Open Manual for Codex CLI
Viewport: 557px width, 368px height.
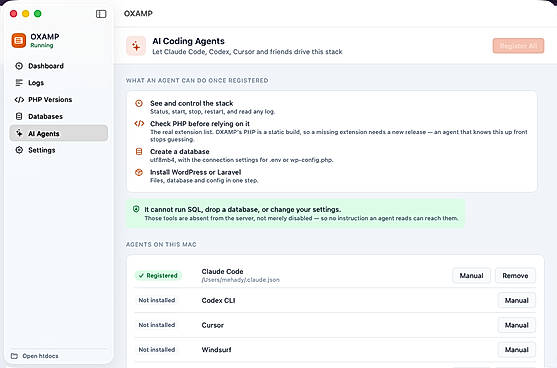[517, 301]
